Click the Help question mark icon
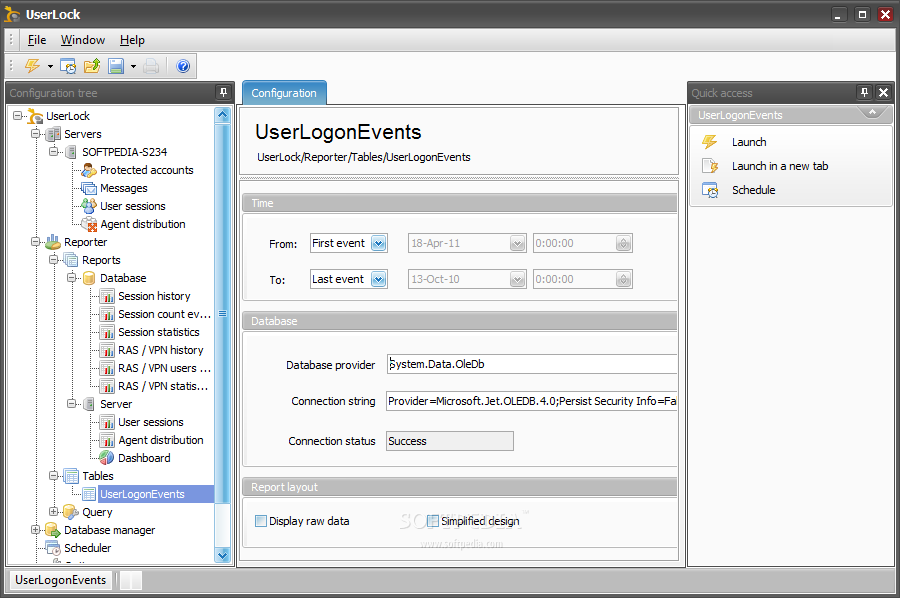Image resolution: width=900 pixels, height=598 pixels. click(183, 67)
